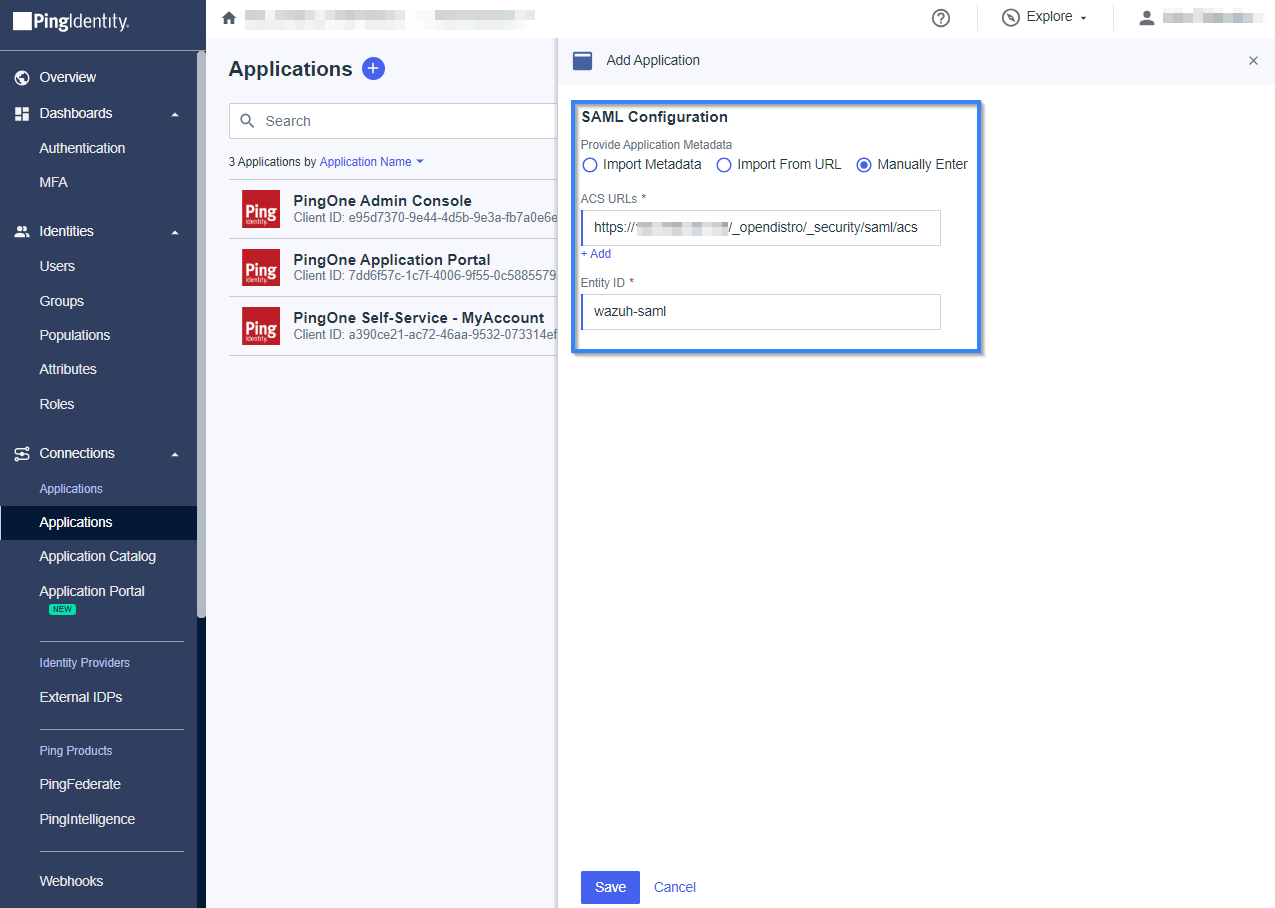Click the Identities people icon
Image resolution: width=1275 pixels, height=908 pixels.
click(21, 231)
